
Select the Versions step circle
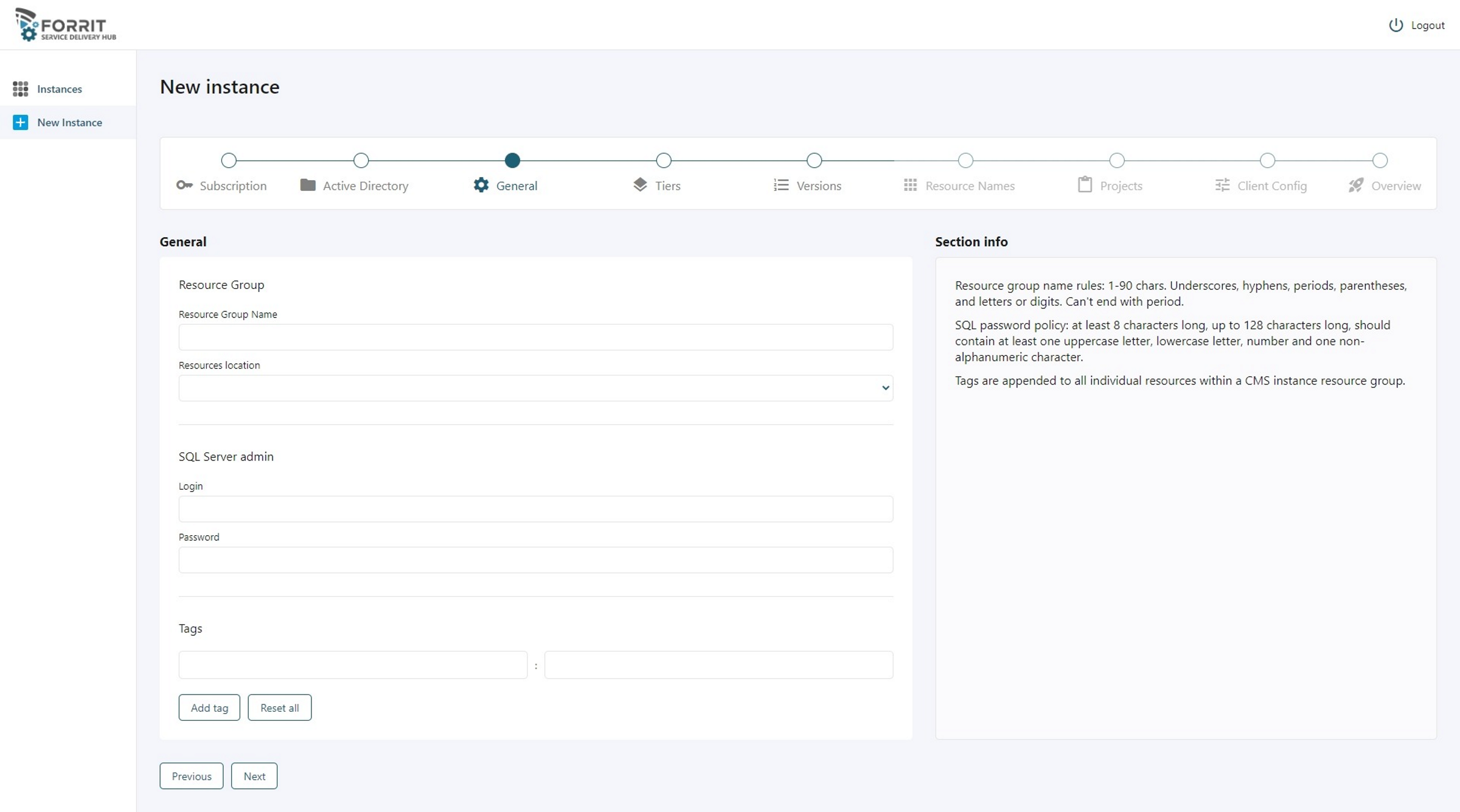pos(814,161)
